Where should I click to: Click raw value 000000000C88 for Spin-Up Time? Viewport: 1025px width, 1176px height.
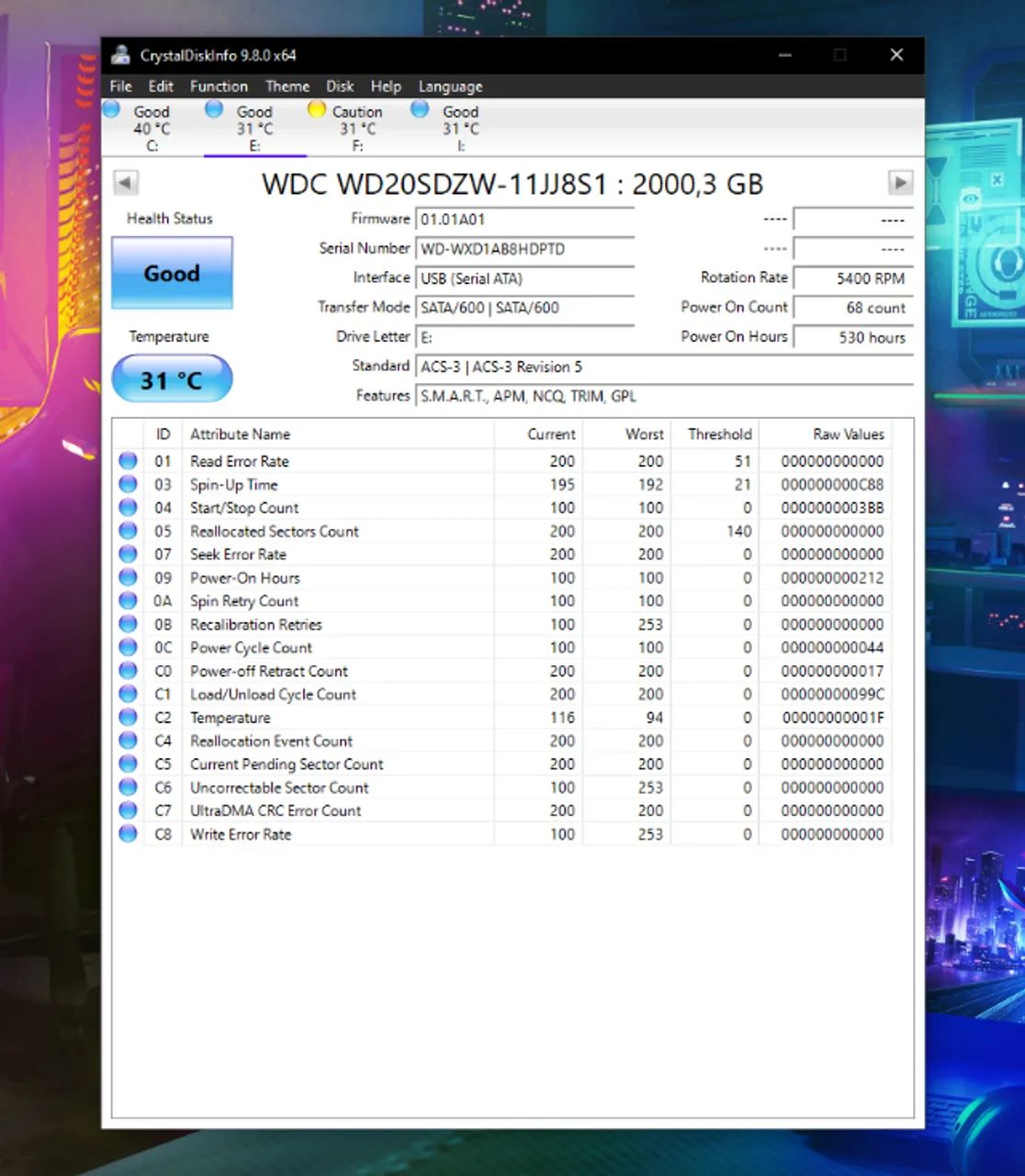(x=832, y=484)
